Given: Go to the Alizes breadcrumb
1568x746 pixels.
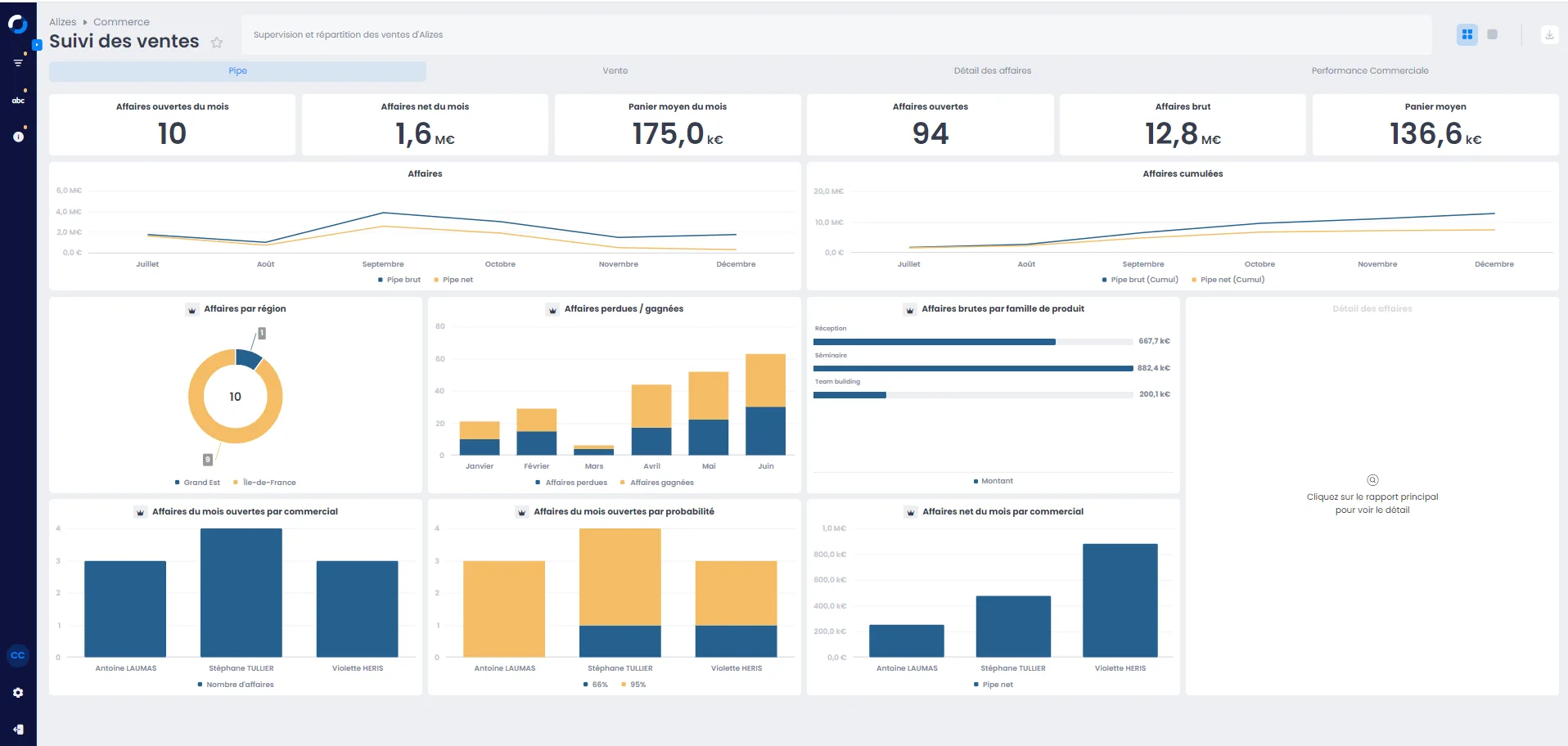Looking at the screenshot, I should coord(63,22).
